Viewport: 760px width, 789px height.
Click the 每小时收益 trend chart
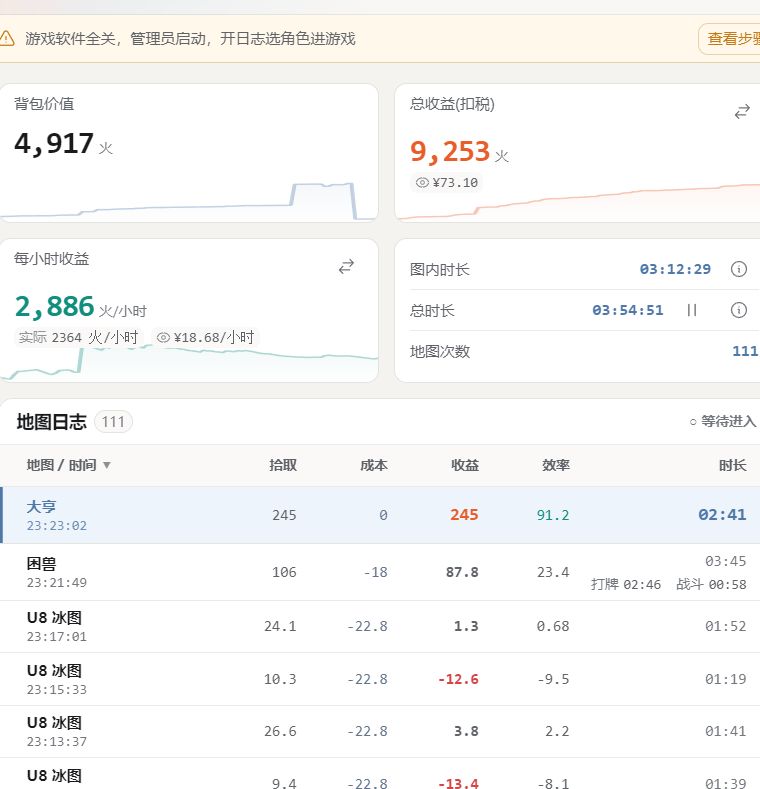coord(189,361)
